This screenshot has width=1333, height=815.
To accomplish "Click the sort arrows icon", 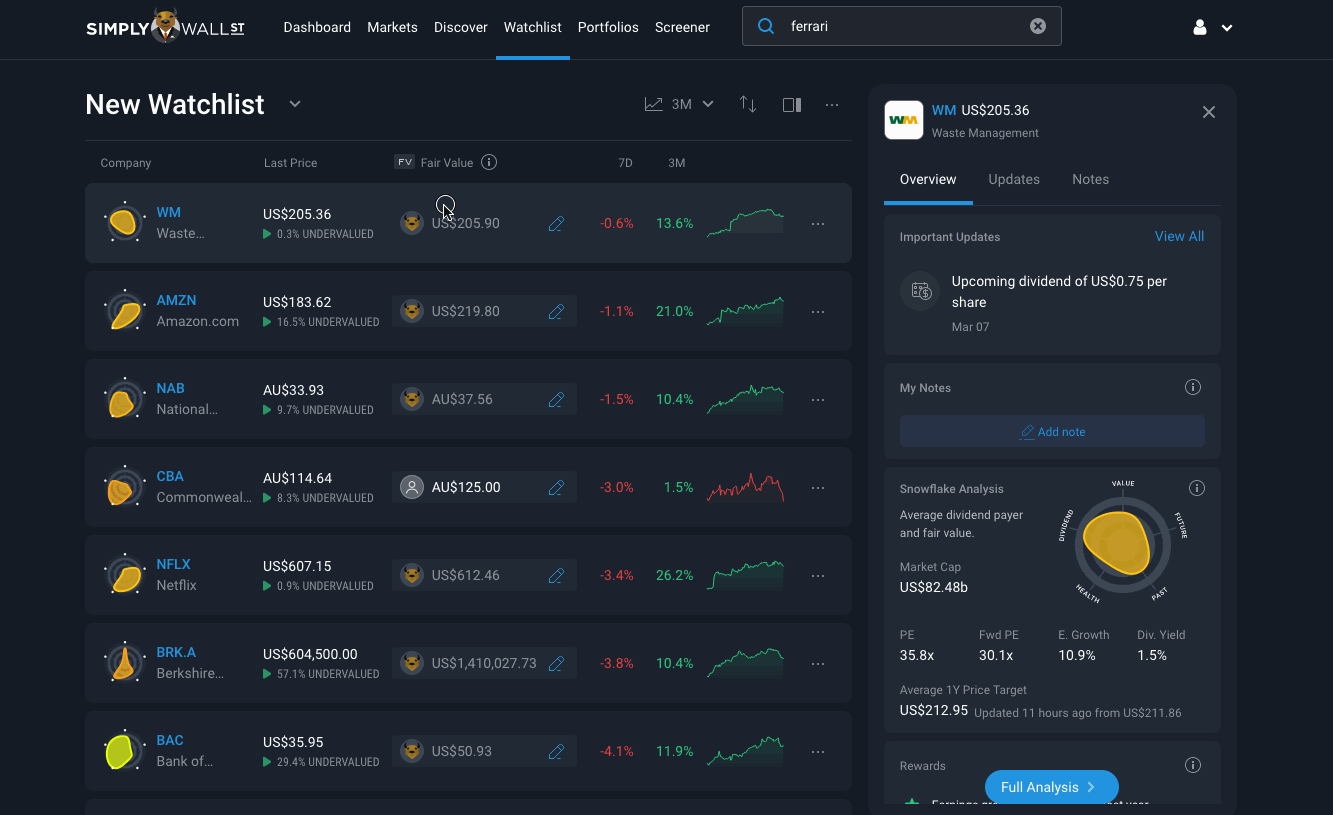I will (x=748, y=104).
